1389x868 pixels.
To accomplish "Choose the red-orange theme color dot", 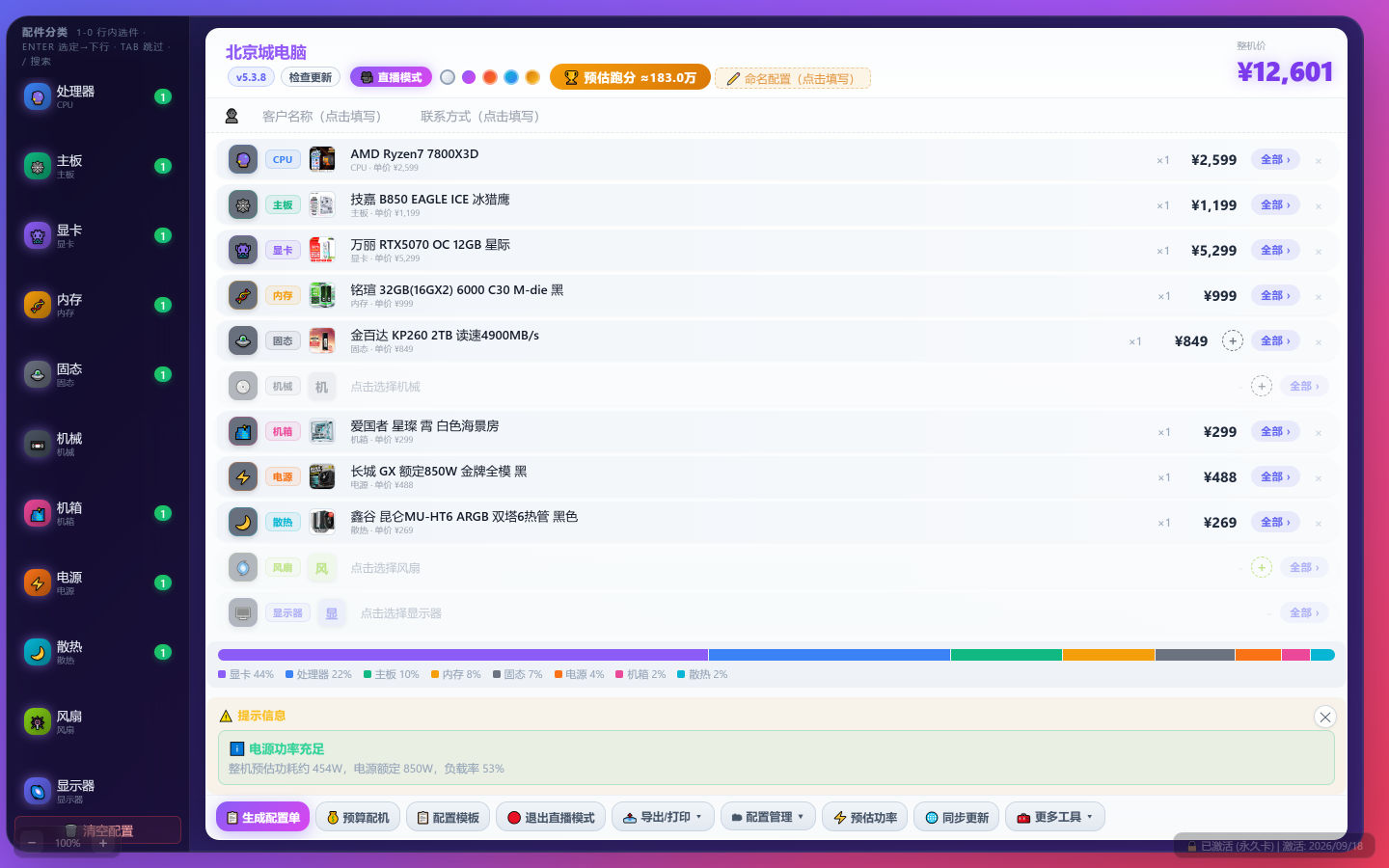I will [x=490, y=77].
